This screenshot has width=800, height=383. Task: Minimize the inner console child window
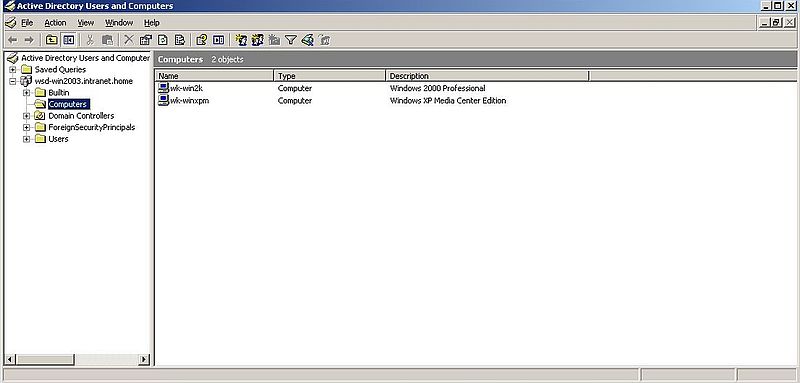(764, 22)
